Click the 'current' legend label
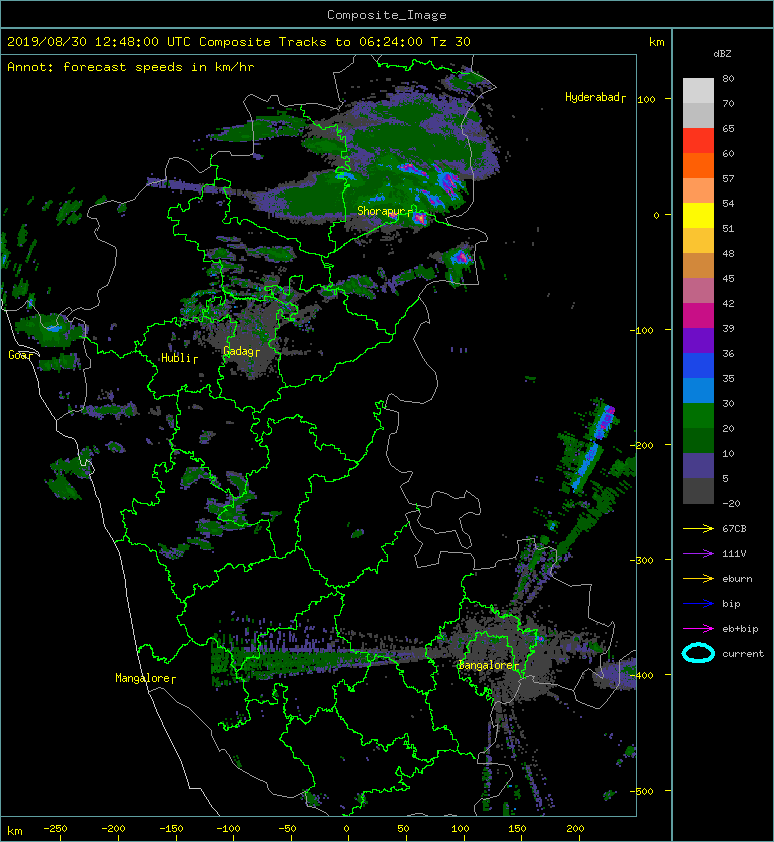774x842 pixels. (x=743, y=654)
